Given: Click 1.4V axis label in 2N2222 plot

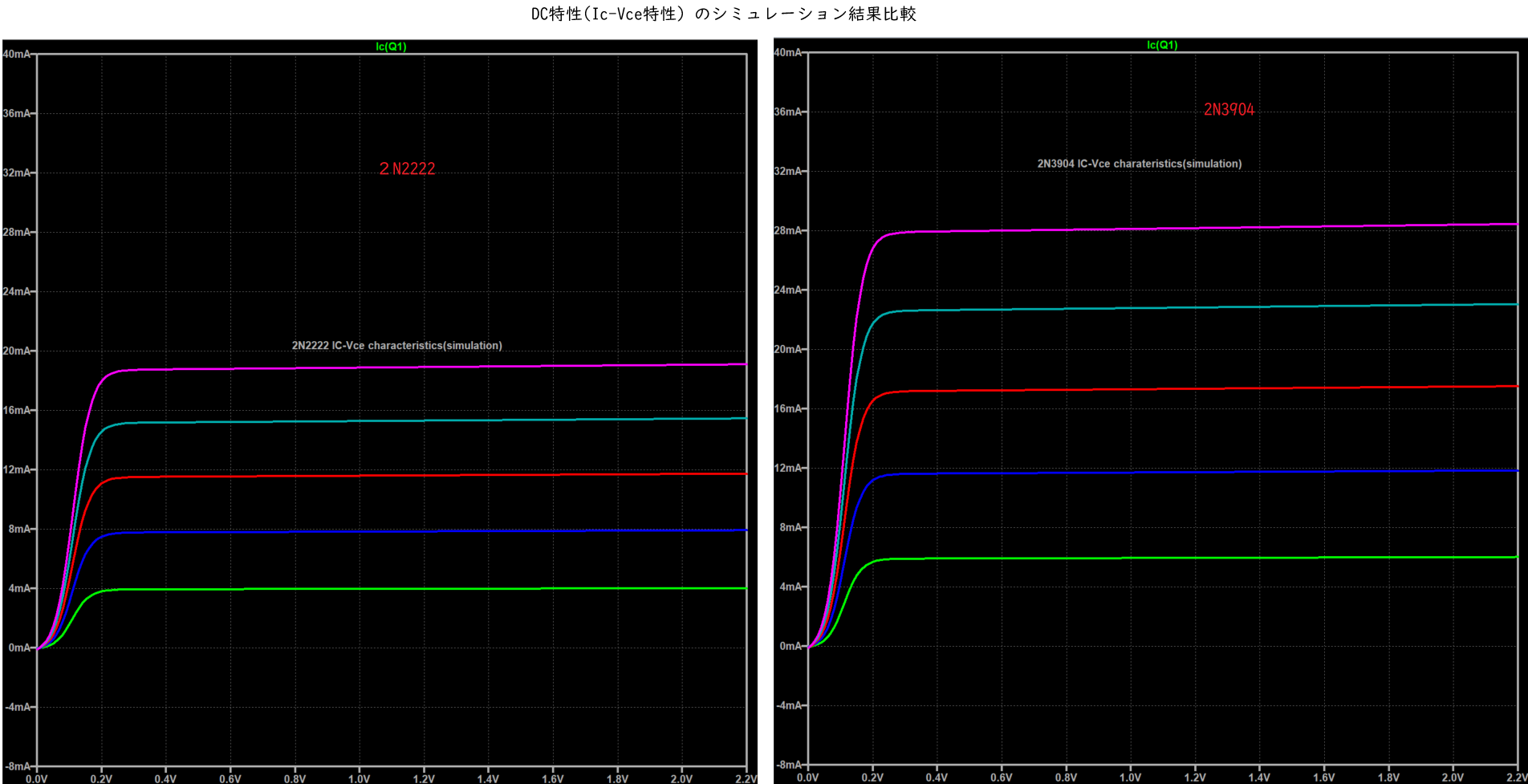Looking at the screenshot, I should 488,779.
